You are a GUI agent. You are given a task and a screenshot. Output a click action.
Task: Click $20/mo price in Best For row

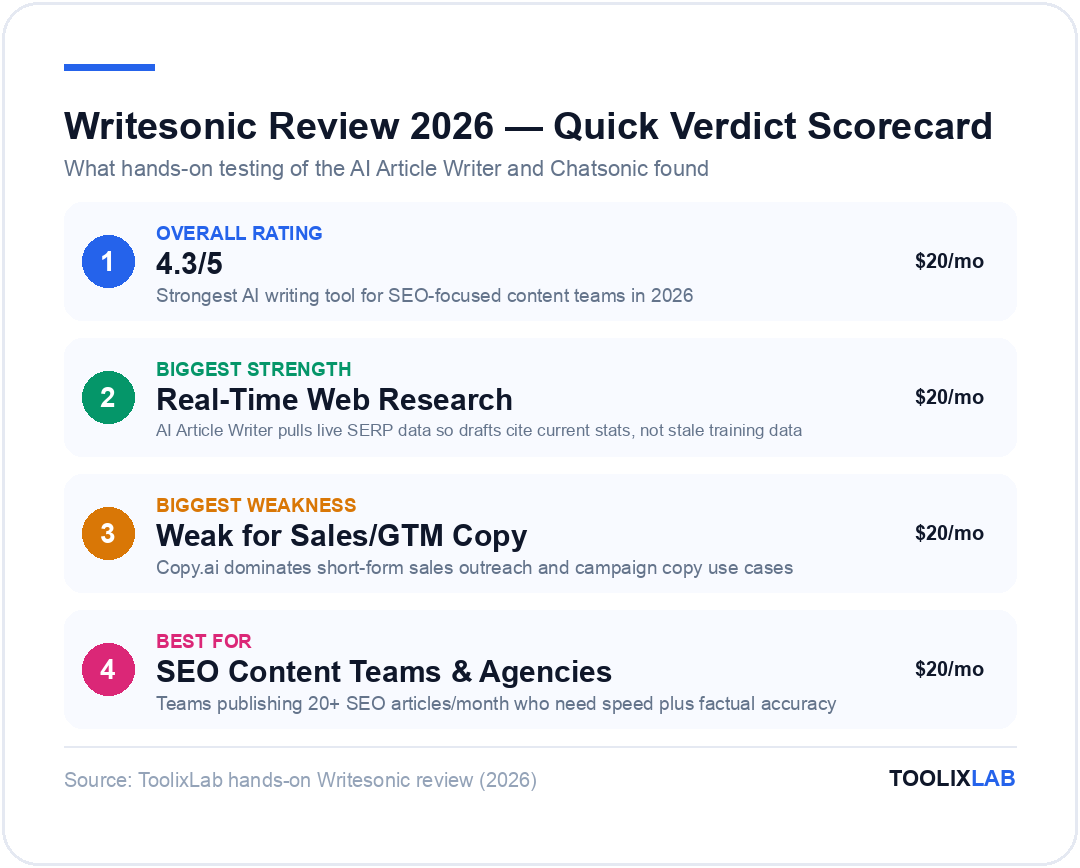(949, 669)
